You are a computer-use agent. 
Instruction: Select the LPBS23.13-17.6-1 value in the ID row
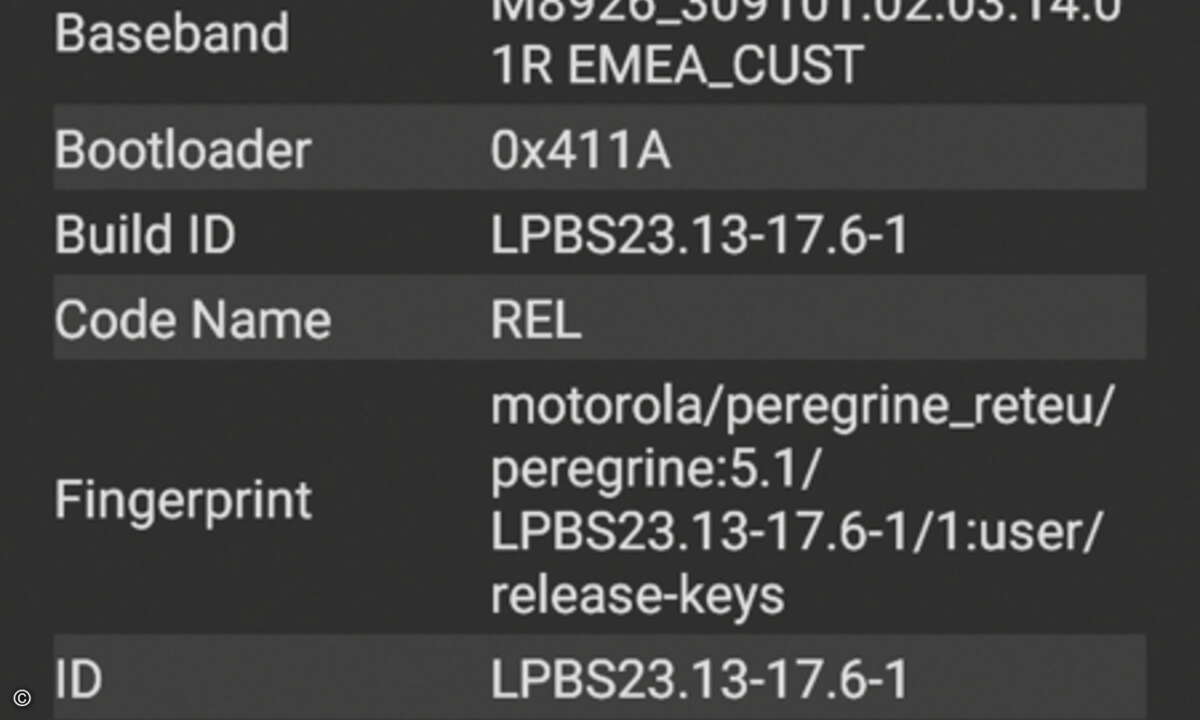coord(699,680)
